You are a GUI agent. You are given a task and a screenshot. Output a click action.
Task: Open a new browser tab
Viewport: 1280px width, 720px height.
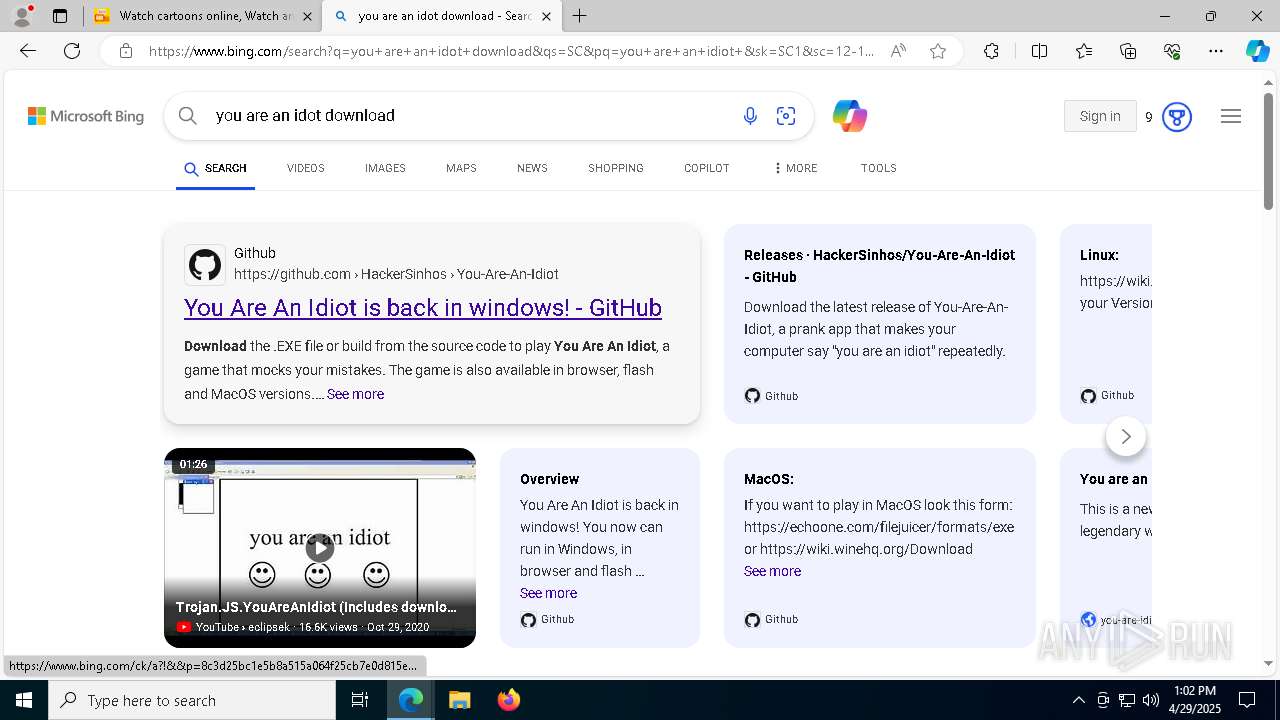[x=580, y=16]
